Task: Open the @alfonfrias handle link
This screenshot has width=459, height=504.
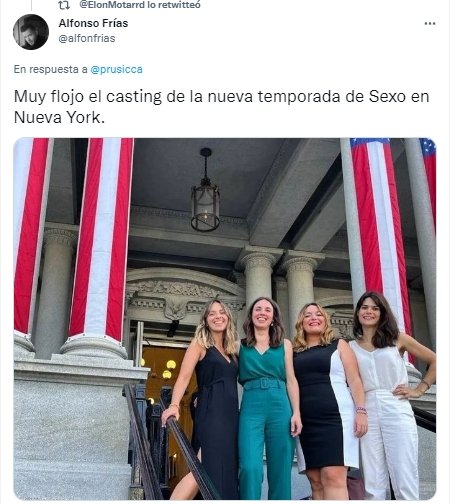Action: pos(87,38)
